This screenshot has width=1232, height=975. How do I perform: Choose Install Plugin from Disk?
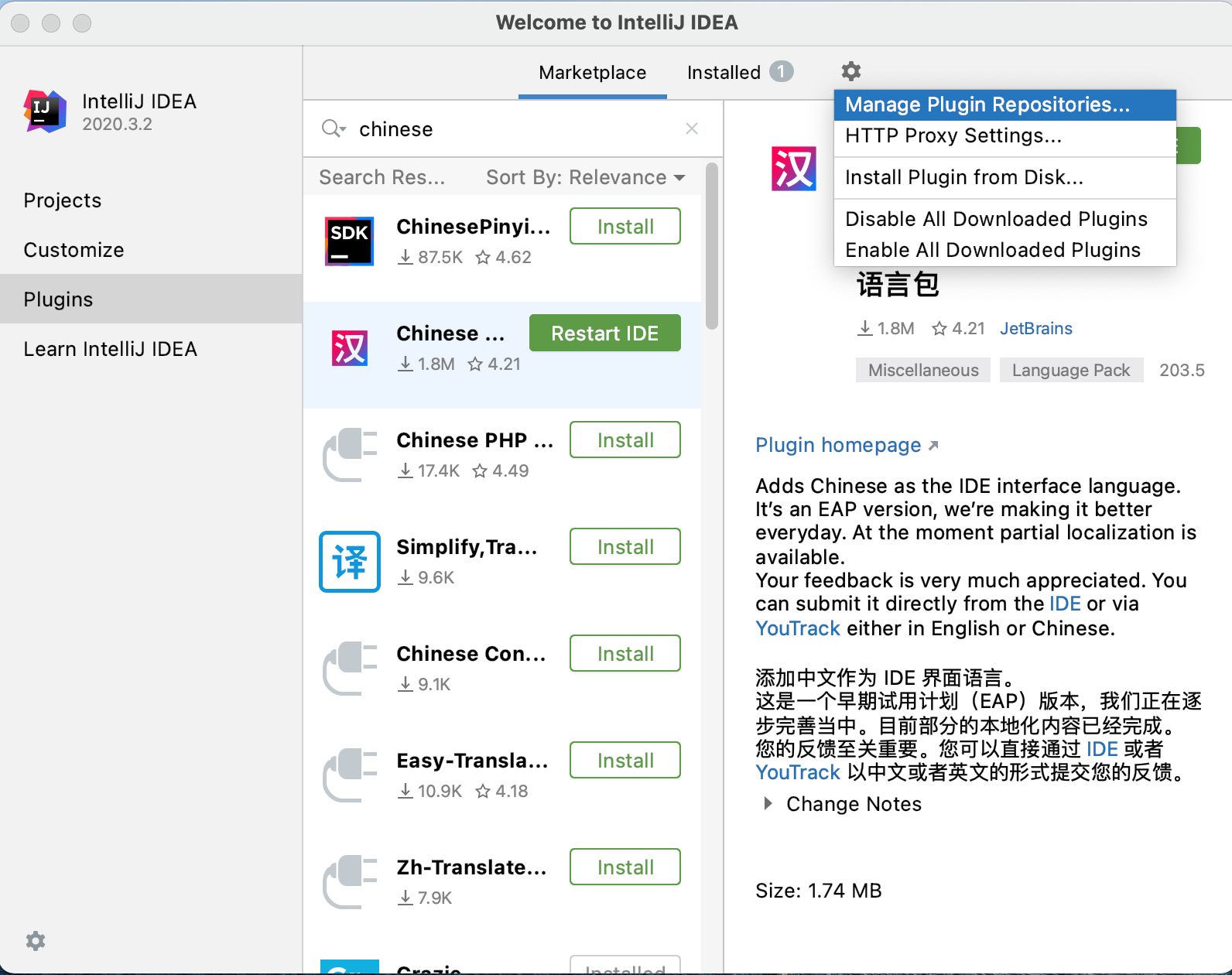pos(1005,177)
